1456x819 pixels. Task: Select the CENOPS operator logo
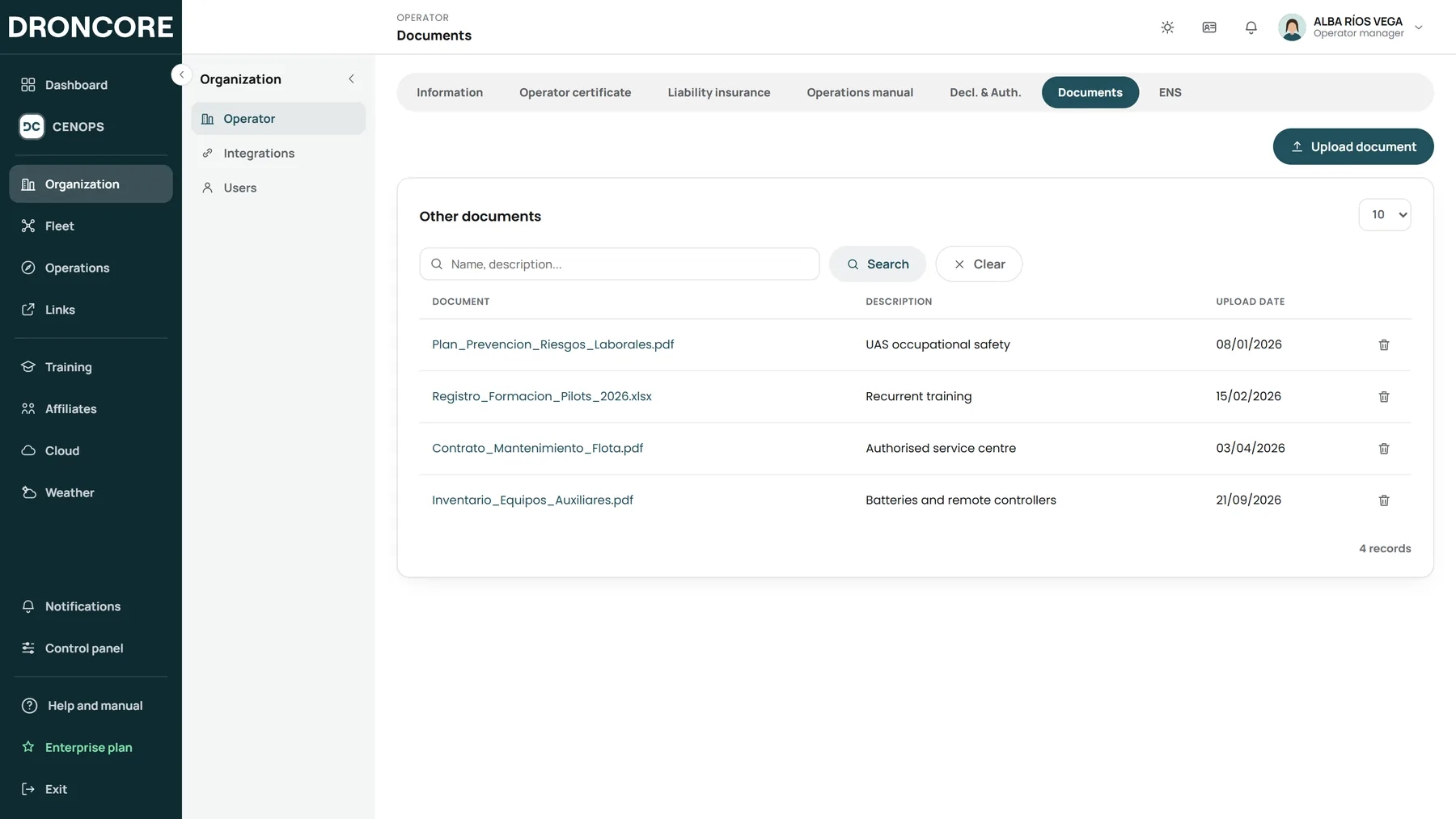click(x=32, y=126)
